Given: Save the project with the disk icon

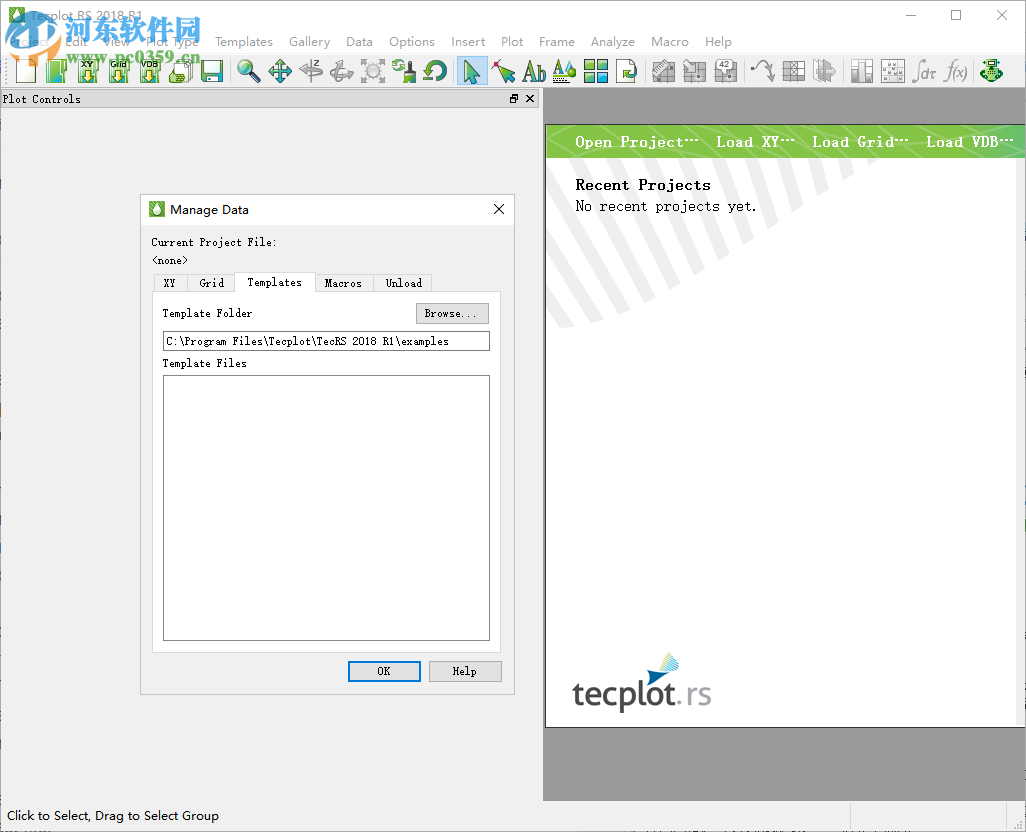Looking at the screenshot, I should pos(212,71).
